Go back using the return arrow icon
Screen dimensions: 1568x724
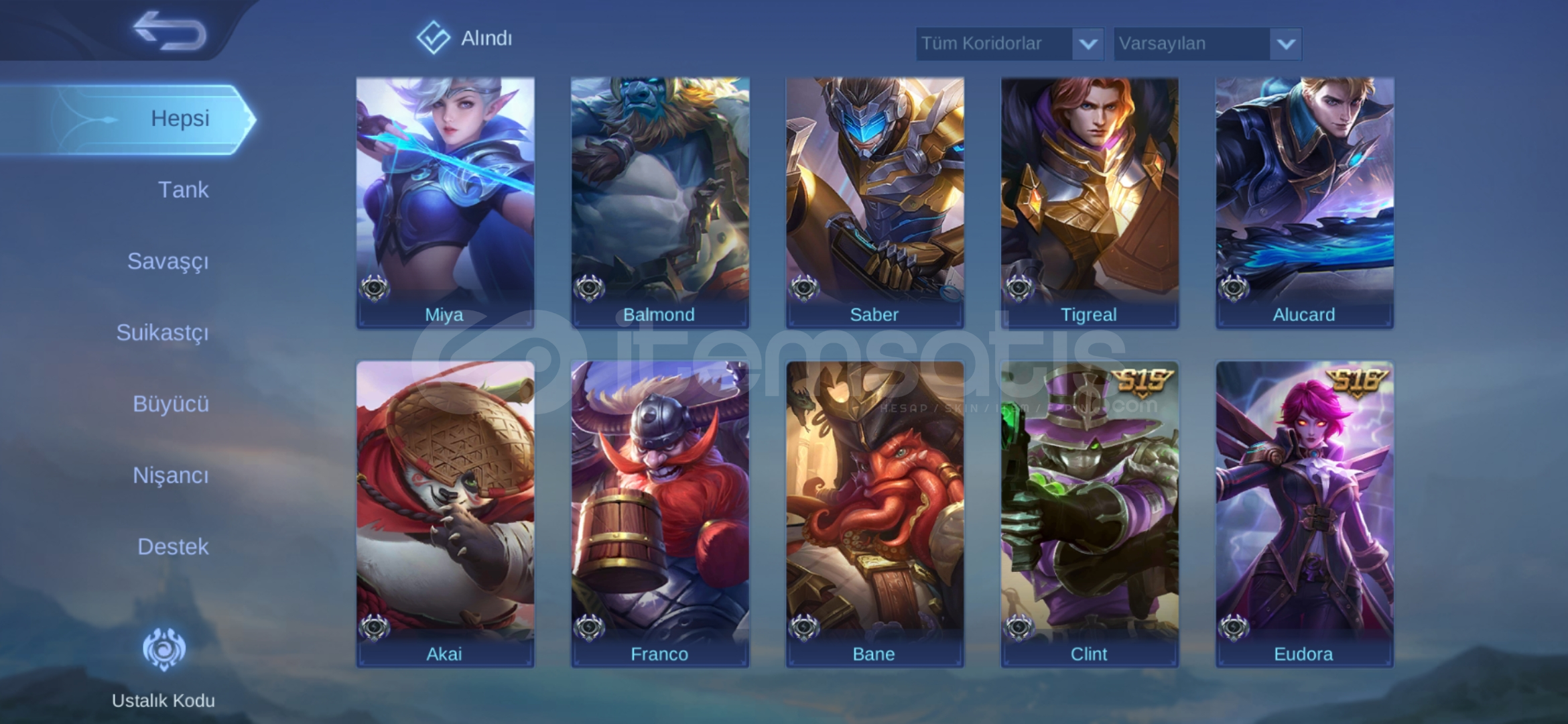click(170, 31)
